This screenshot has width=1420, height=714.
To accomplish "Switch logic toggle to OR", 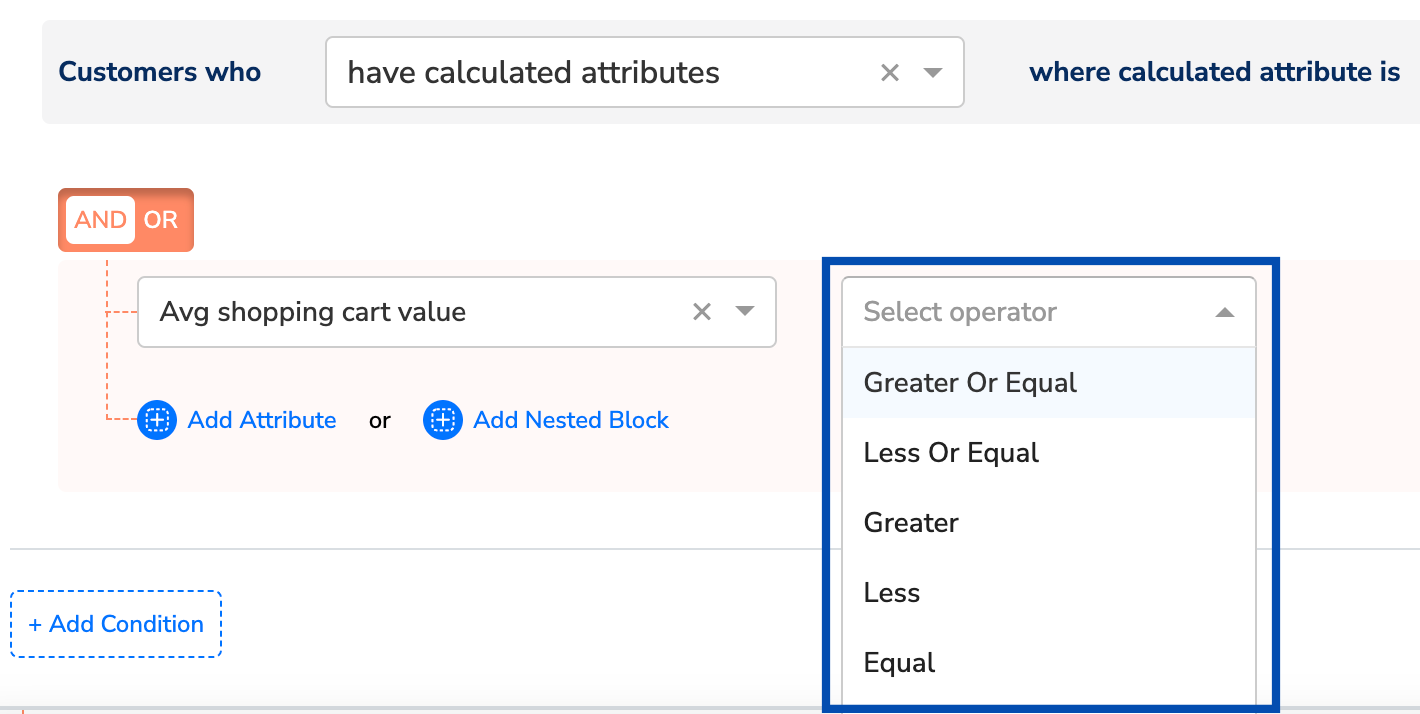I will coord(161,220).
